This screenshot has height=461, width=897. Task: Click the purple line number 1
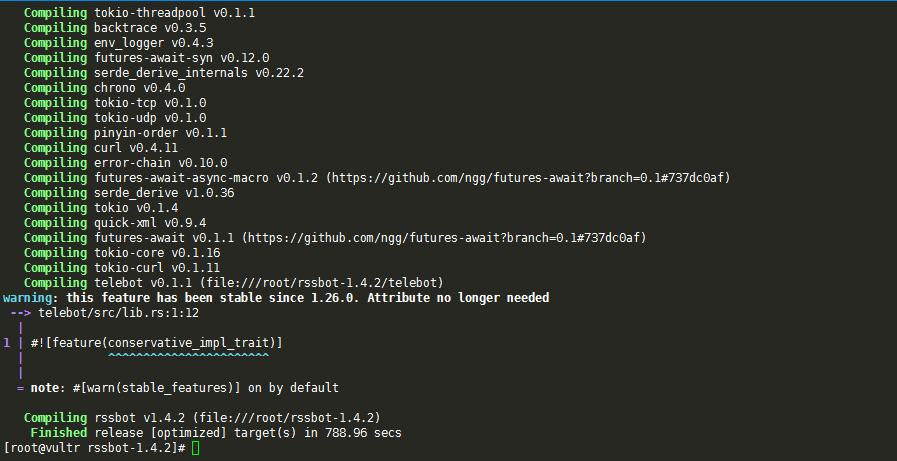coord(7,343)
